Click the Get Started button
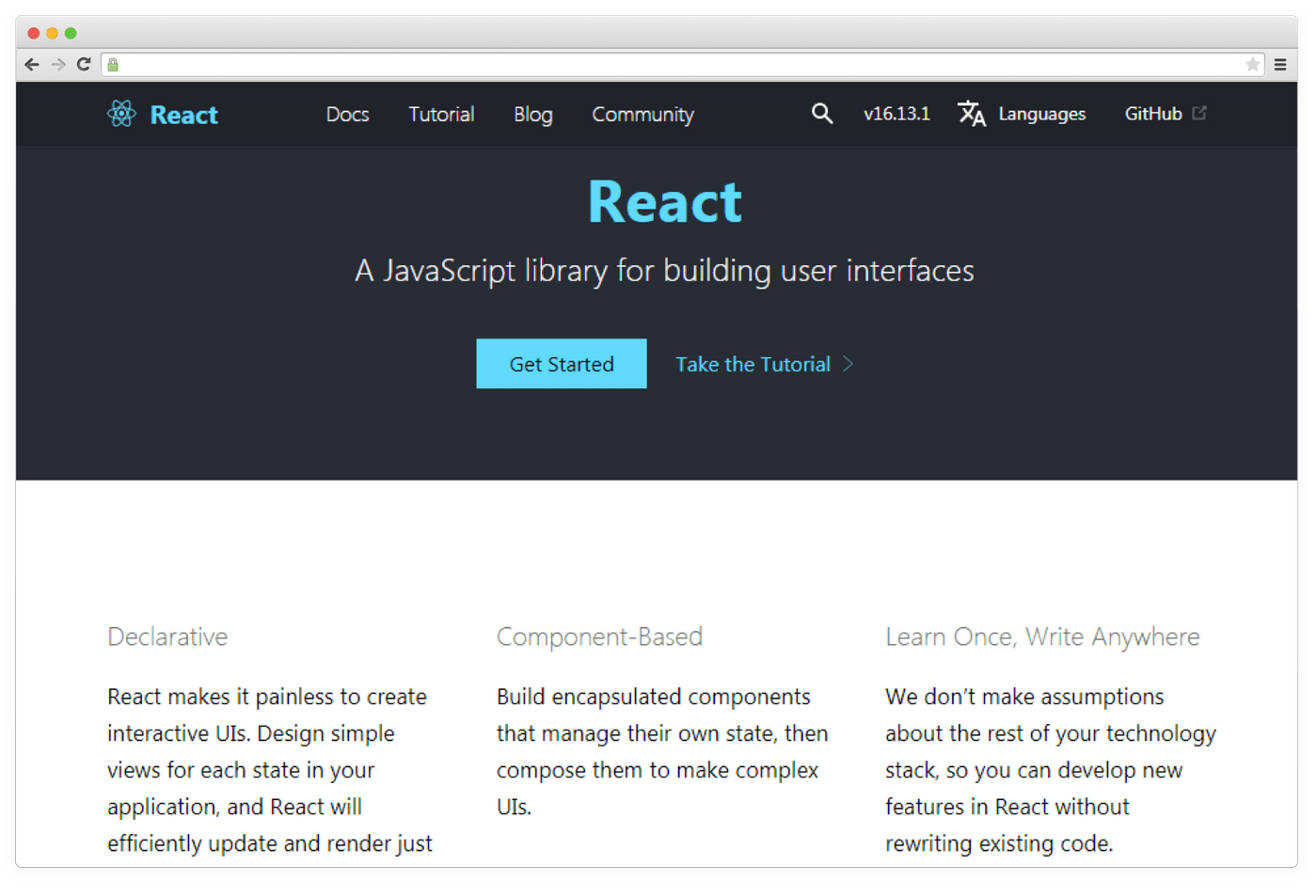Image resolution: width=1316 pixels, height=896 pixels. [x=562, y=364]
